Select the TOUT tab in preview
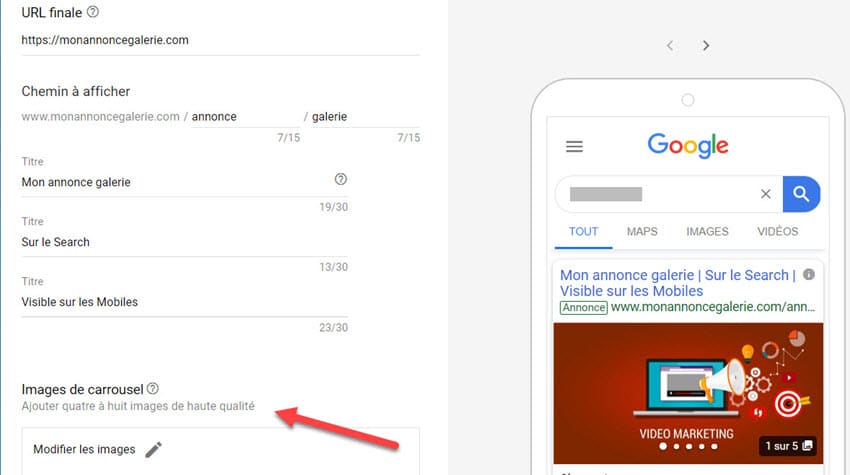Viewport: 850px width, 475px height. click(583, 232)
